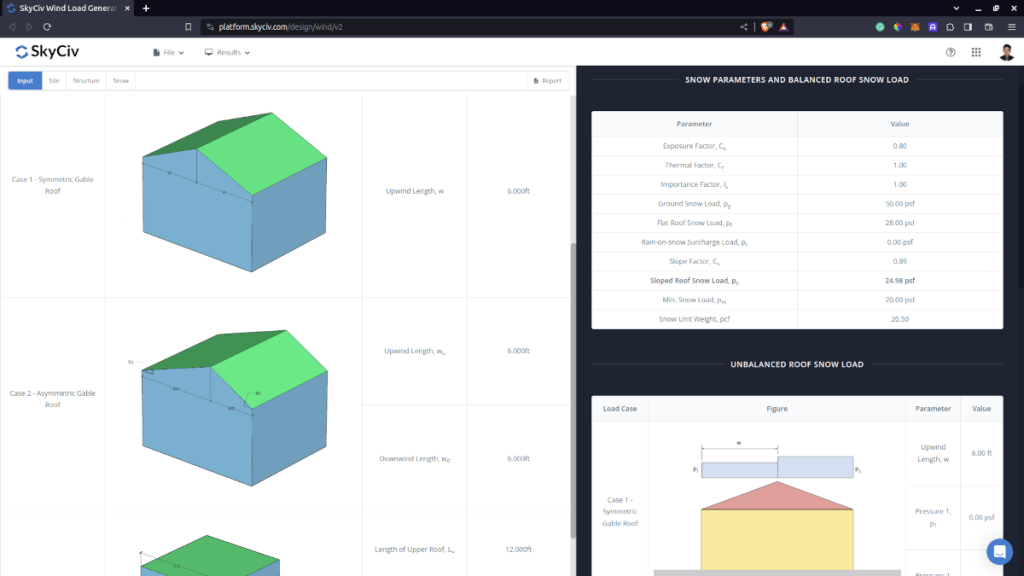Open the apps grid icon

[976, 52]
